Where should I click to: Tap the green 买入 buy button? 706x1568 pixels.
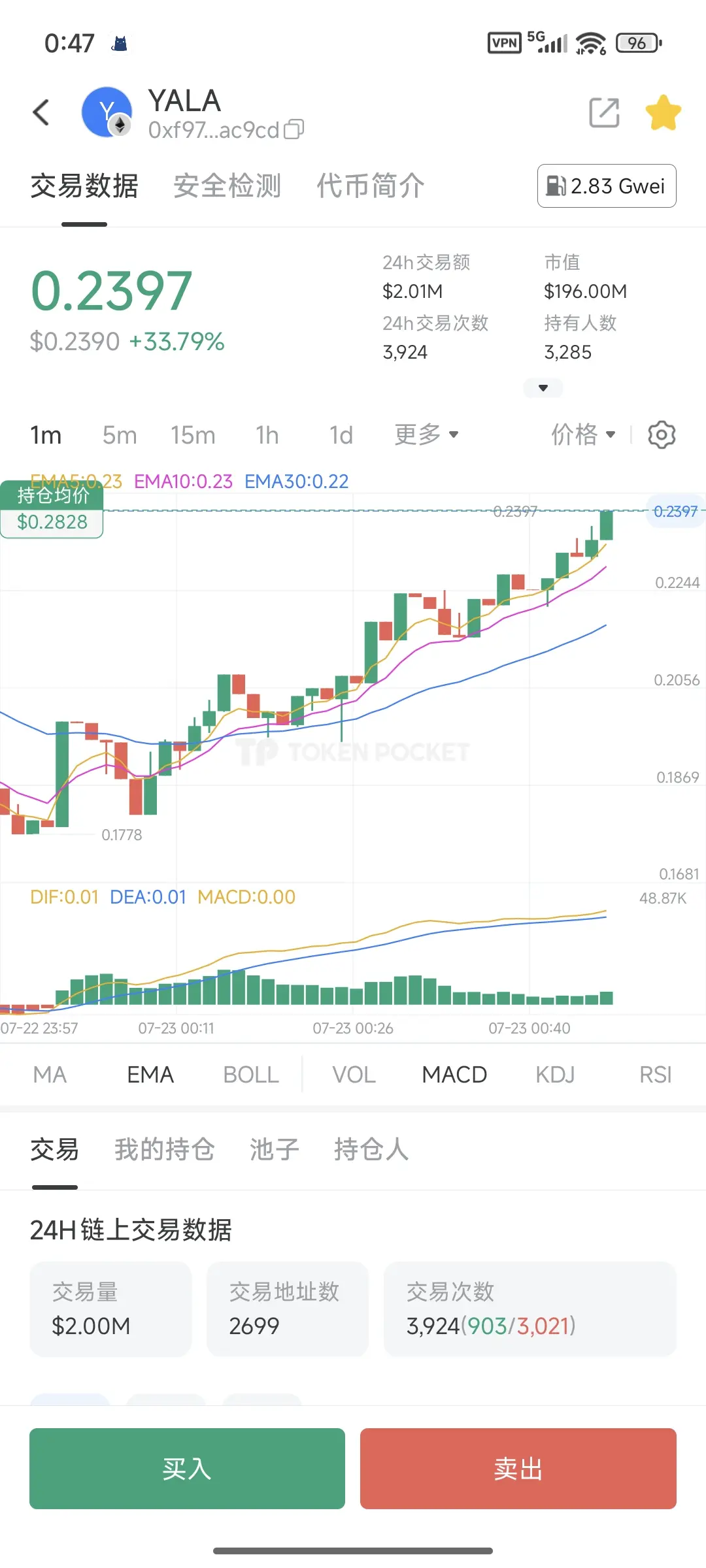[x=187, y=1469]
